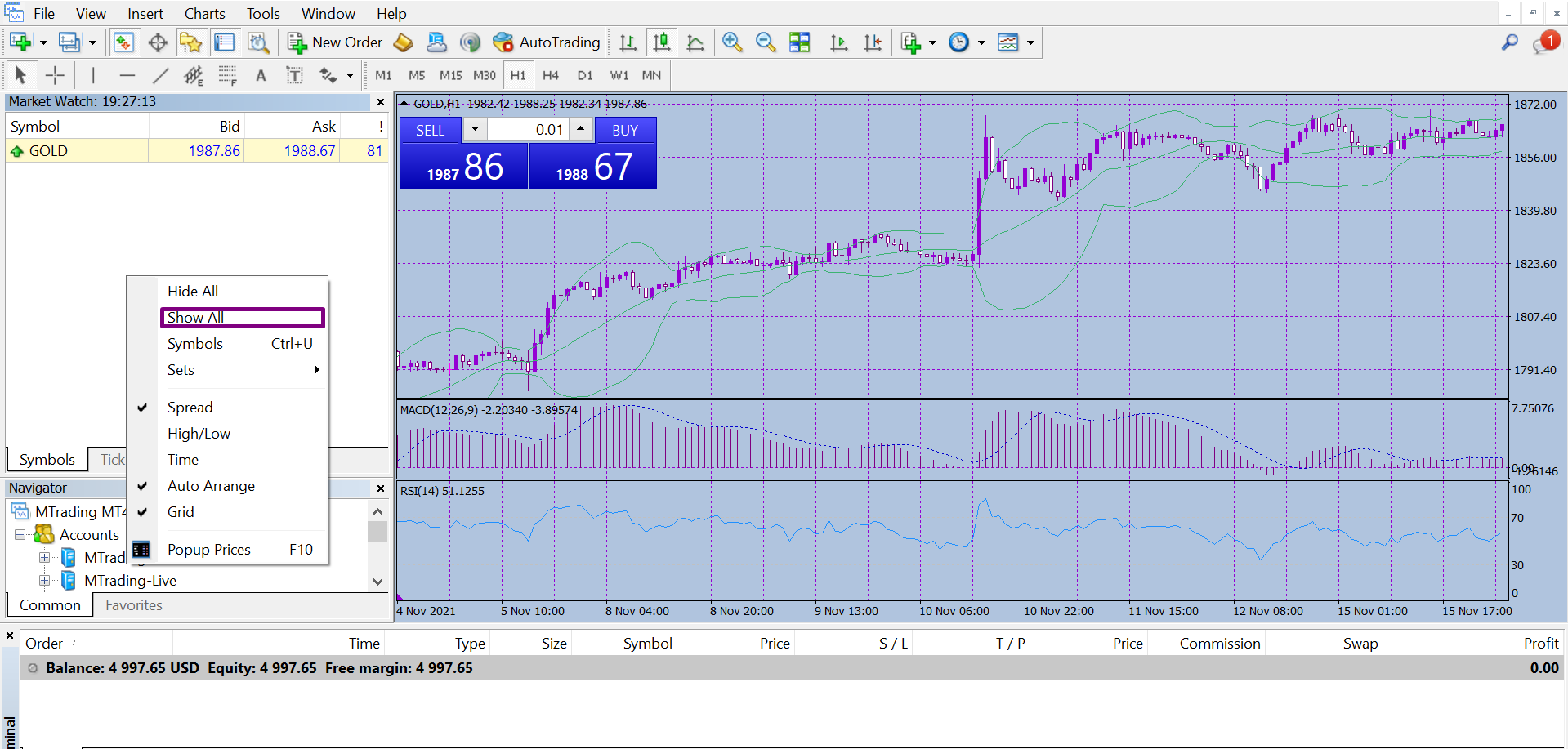
Task: Toggle the Terminal window toolbar icon
Action: 224,42
